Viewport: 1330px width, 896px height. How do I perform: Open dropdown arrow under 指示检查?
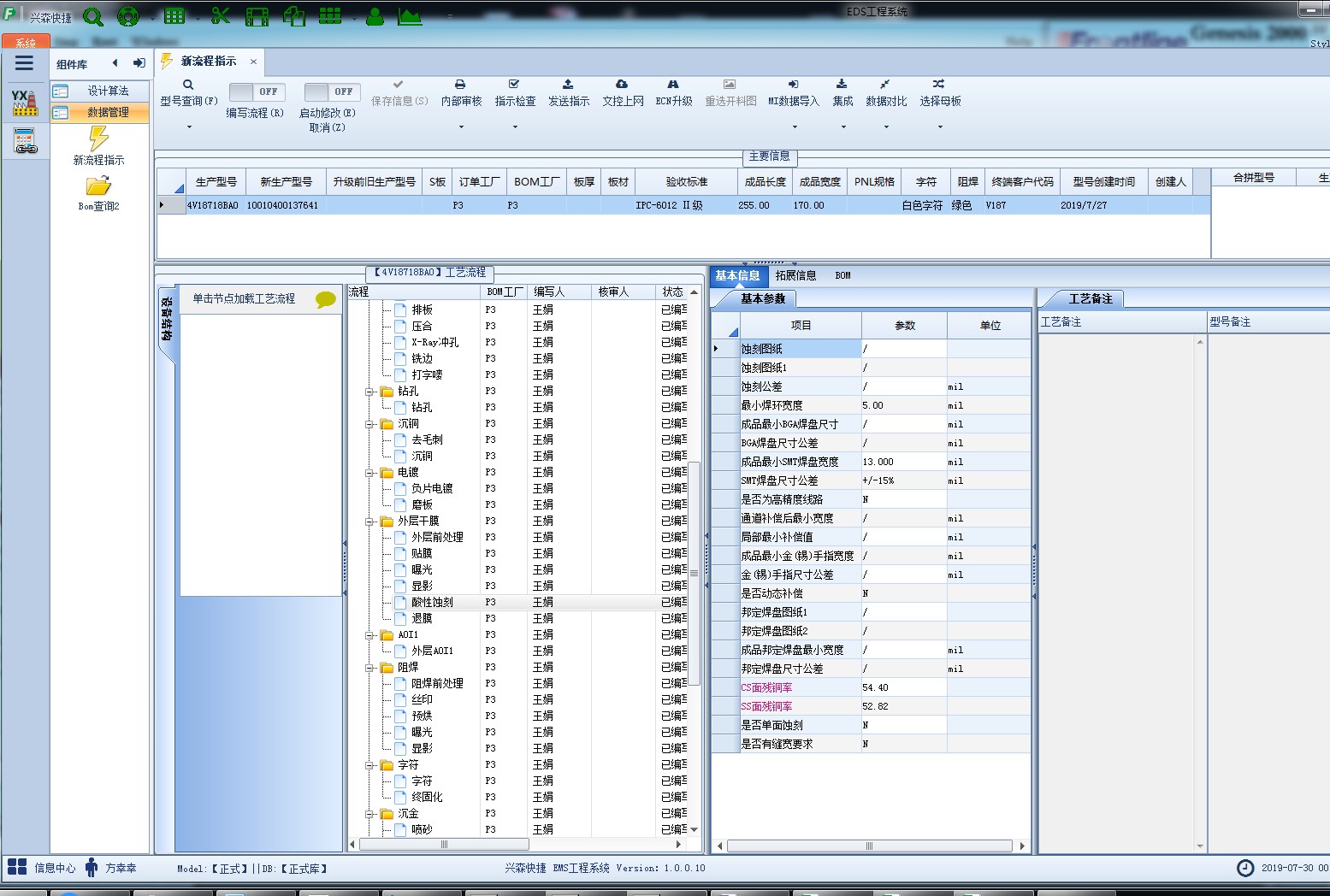pos(515,127)
